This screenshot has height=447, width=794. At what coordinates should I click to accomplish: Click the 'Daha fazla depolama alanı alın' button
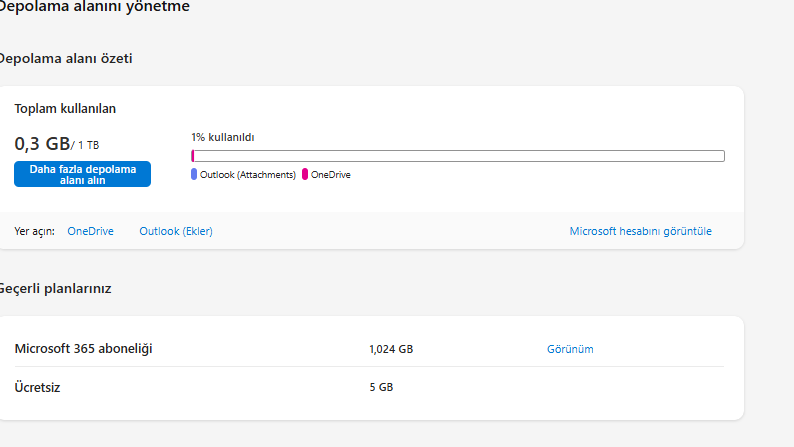click(83, 174)
